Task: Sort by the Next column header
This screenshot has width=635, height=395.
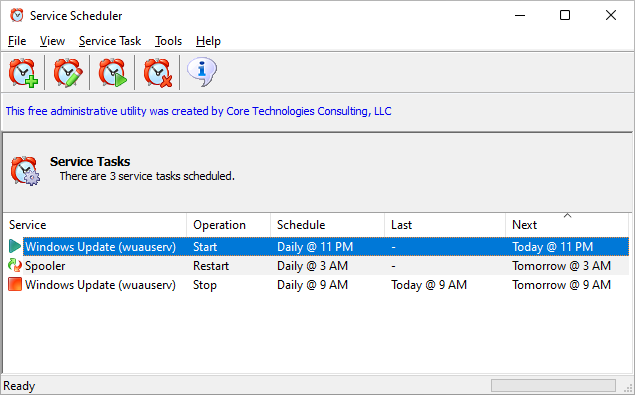Action: [567, 225]
